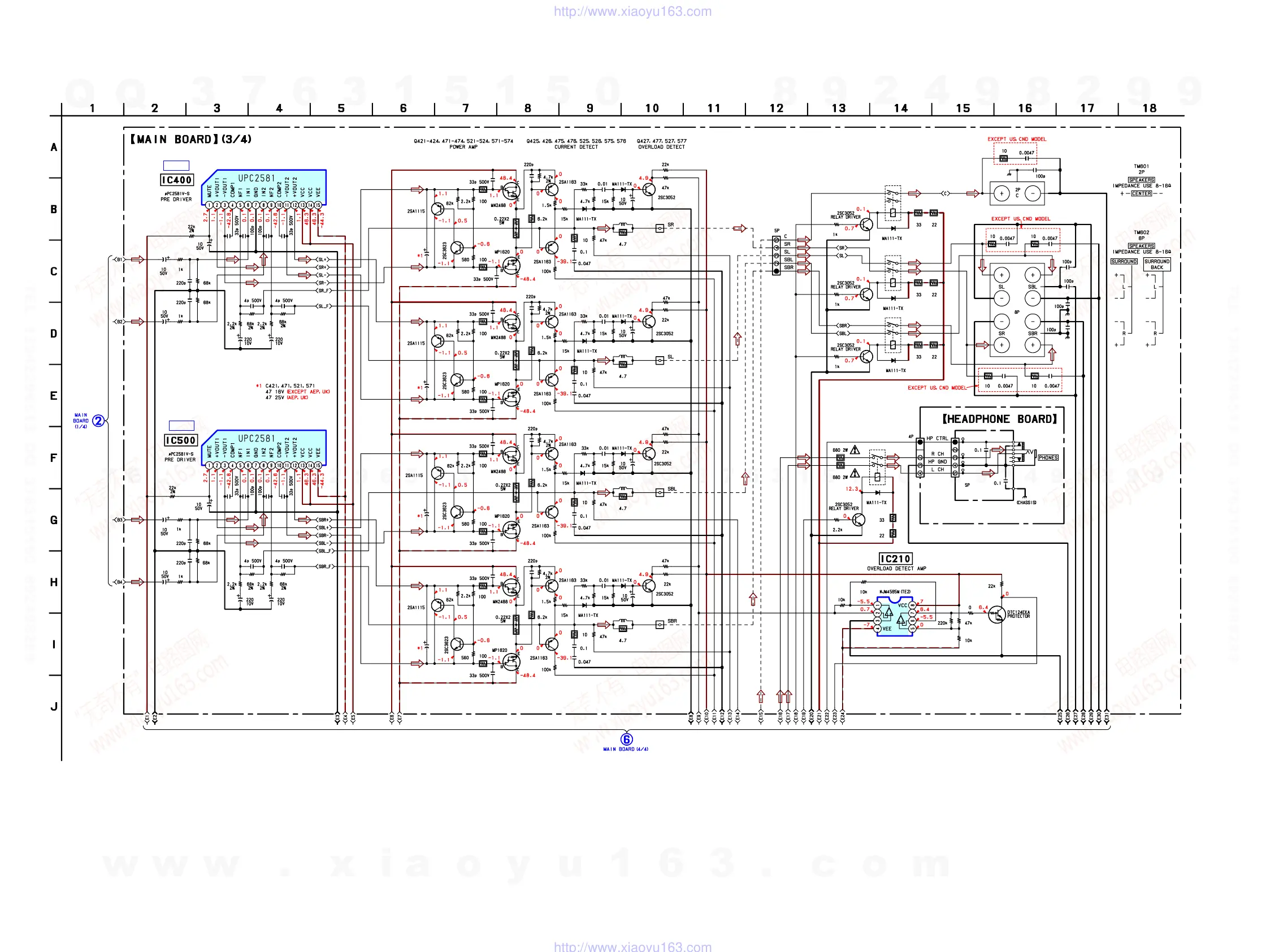Open the xiaoyu163.com link at bottom
The width and height of the screenshot is (1266, 952).
[x=632, y=946]
